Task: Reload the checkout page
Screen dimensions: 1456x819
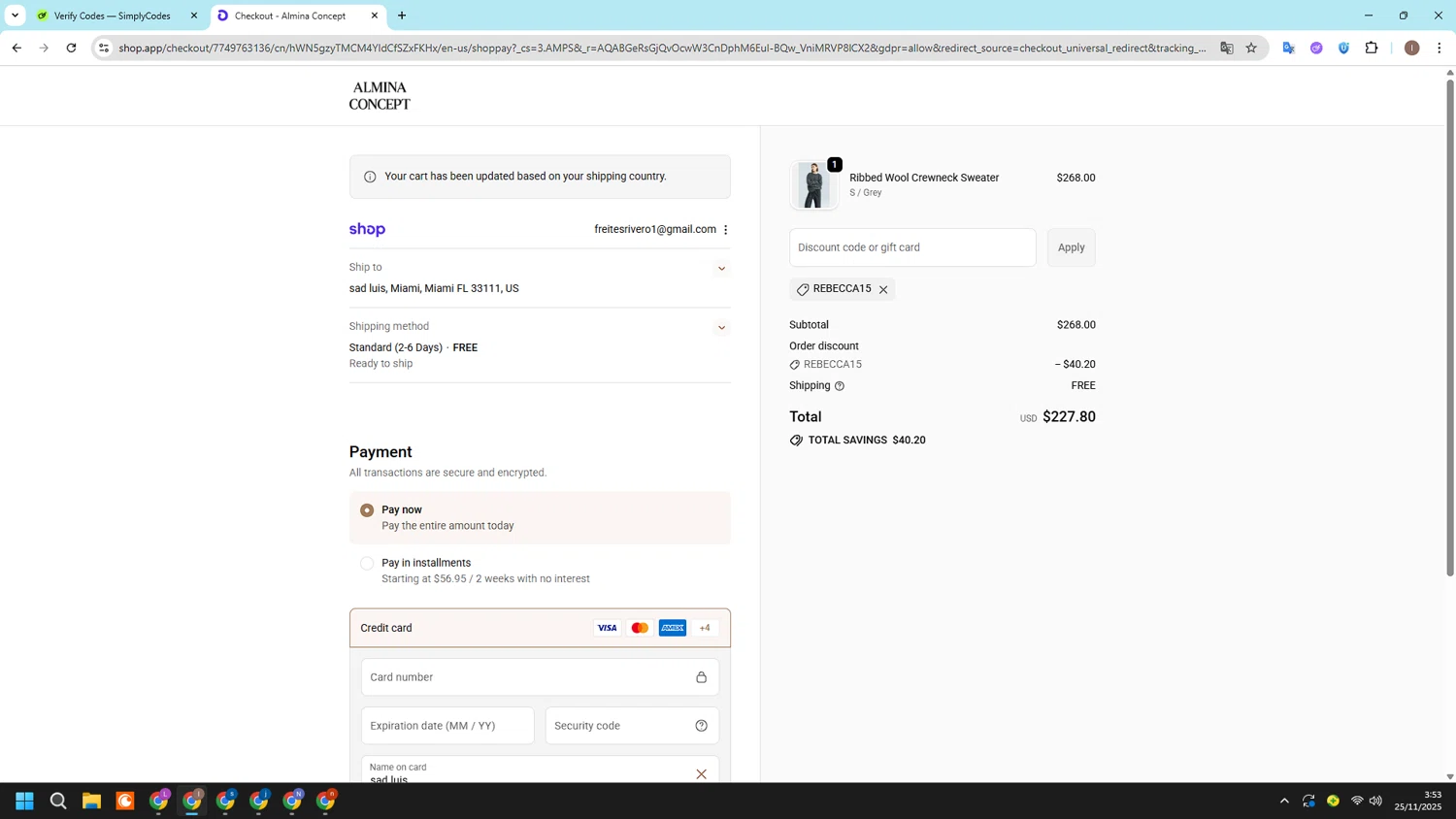Action: [71, 48]
